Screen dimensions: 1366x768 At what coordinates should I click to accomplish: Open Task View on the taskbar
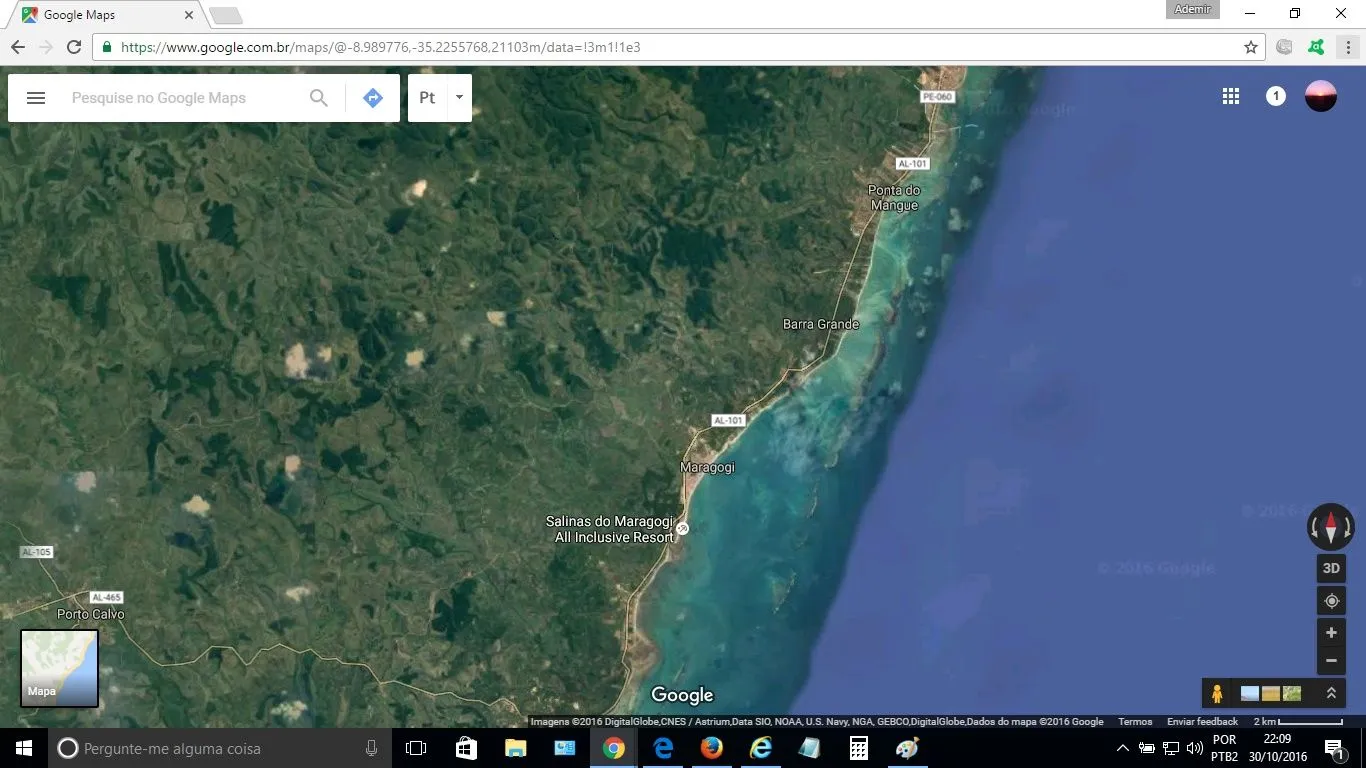coord(416,748)
